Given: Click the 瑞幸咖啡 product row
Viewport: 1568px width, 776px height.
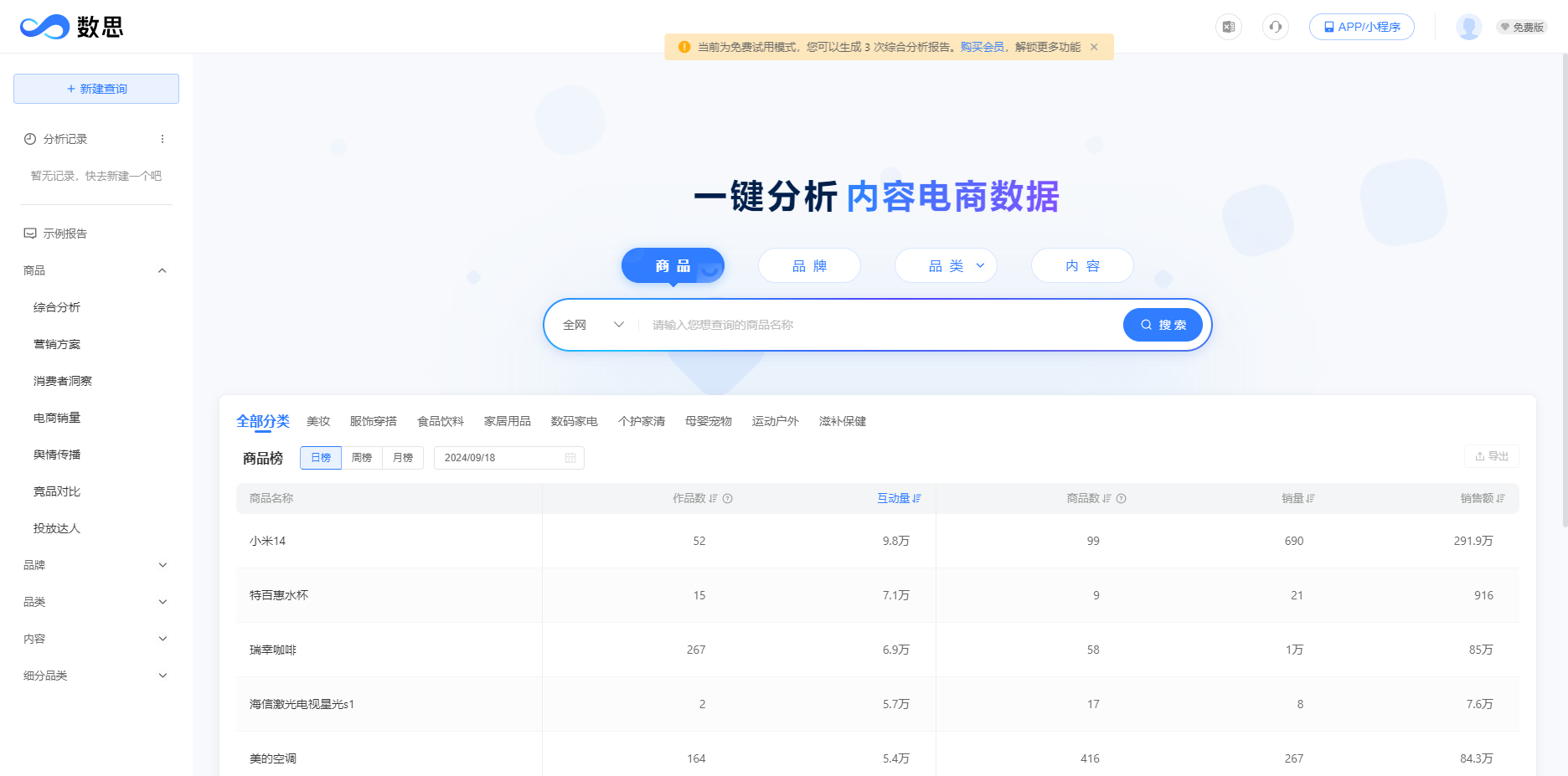Looking at the screenshot, I should tap(878, 650).
